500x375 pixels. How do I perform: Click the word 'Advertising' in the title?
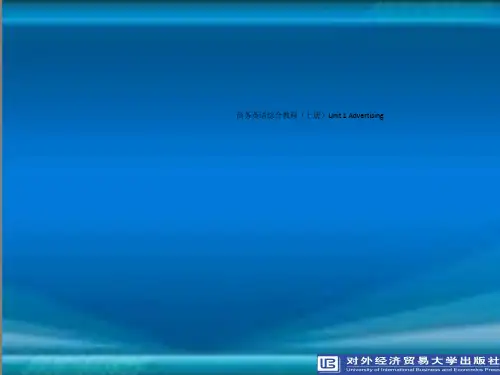(x=366, y=116)
